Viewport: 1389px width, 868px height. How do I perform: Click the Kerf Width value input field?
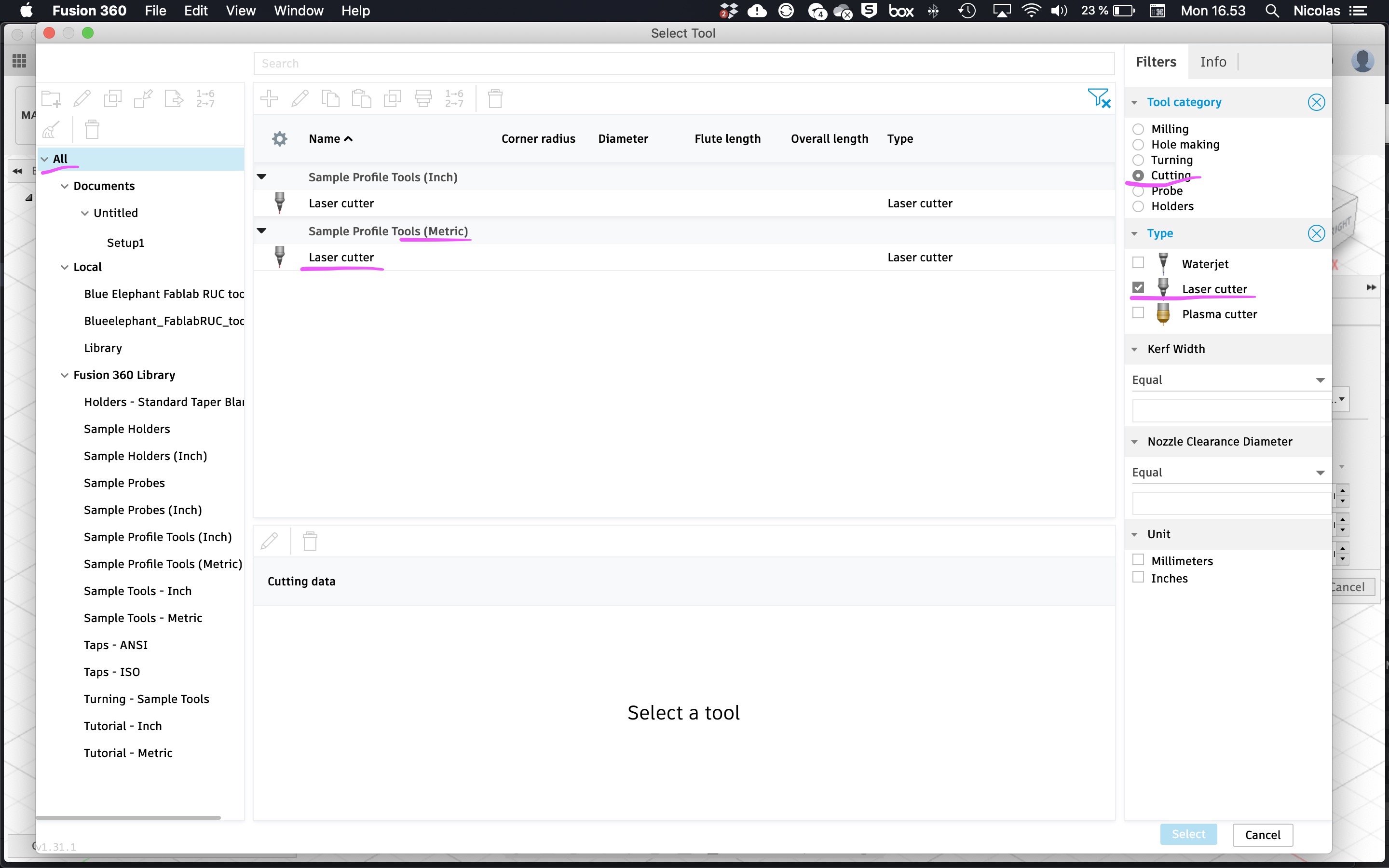[x=1231, y=410]
